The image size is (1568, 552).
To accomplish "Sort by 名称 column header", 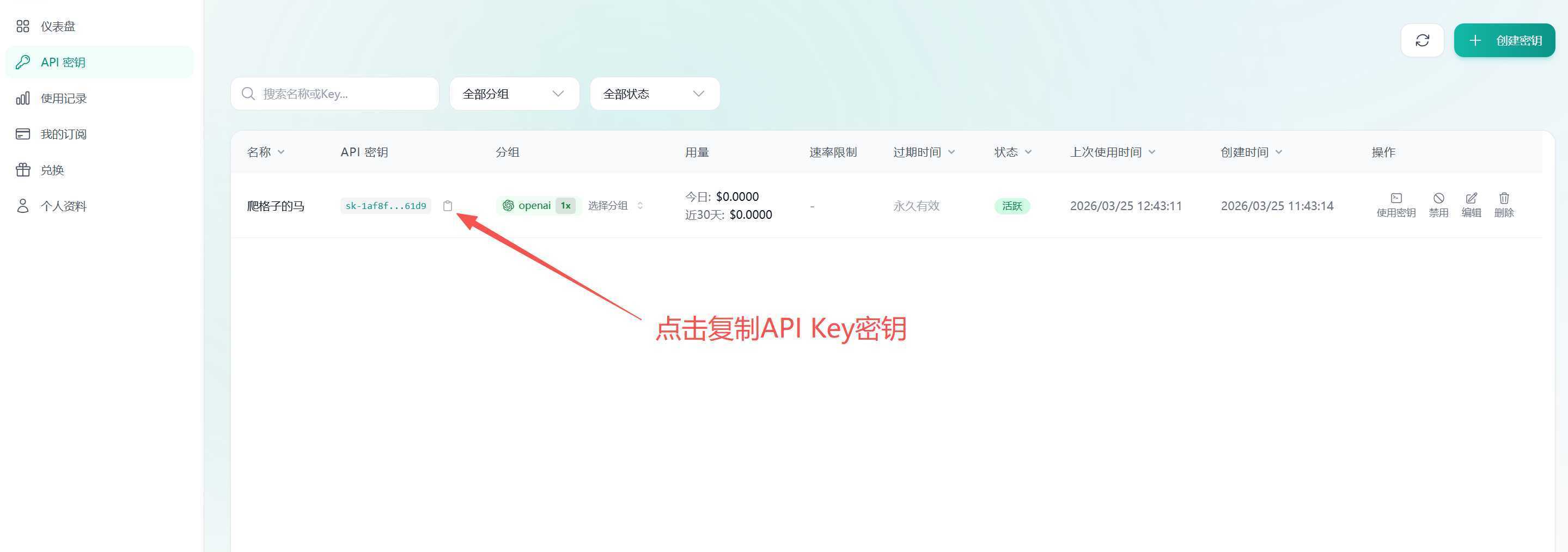I will [x=264, y=152].
